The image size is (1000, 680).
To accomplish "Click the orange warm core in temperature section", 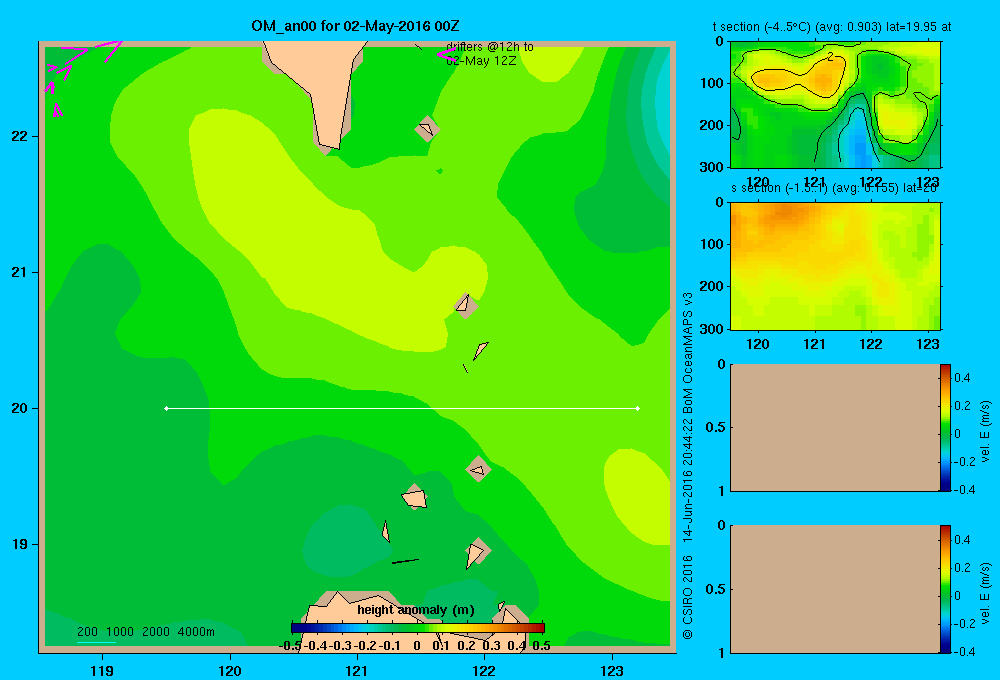I will point(823,81).
